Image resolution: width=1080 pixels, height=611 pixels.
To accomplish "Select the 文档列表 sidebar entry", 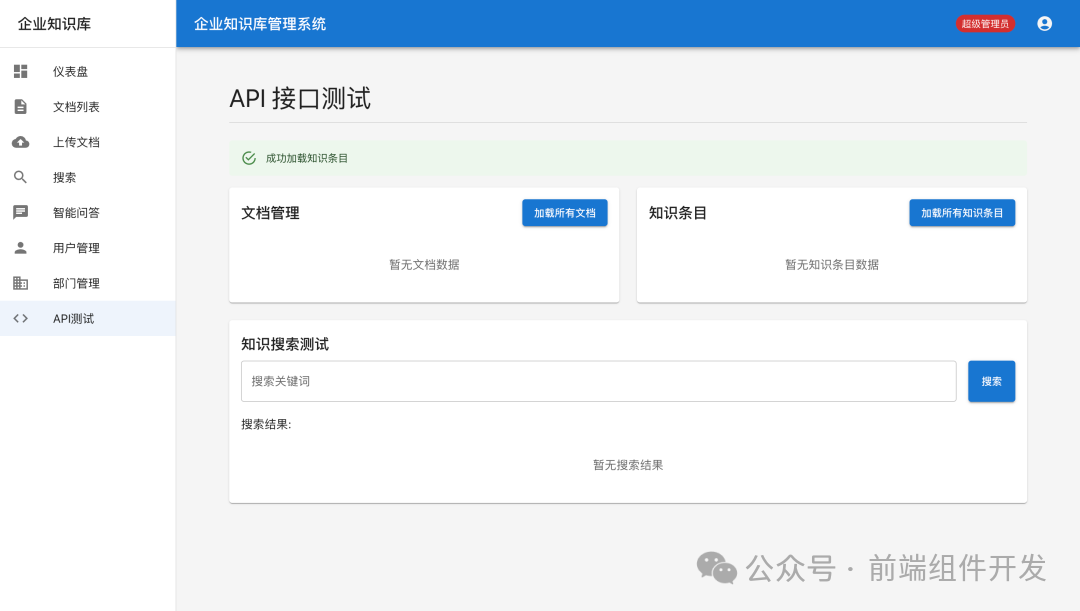I will pyautogui.click(x=75, y=106).
